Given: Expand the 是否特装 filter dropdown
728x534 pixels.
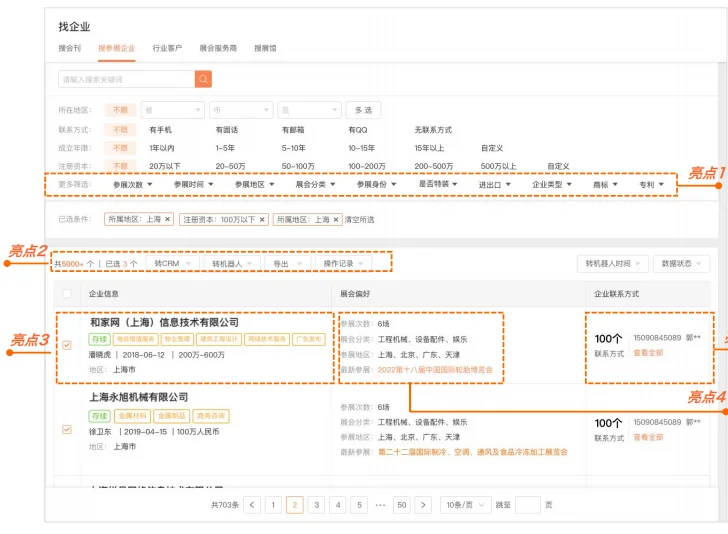Looking at the screenshot, I should tap(438, 184).
